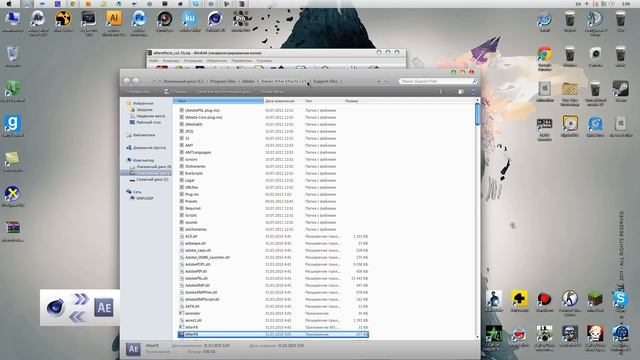Toggle the preview pane button in Explorer

(461, 92)
